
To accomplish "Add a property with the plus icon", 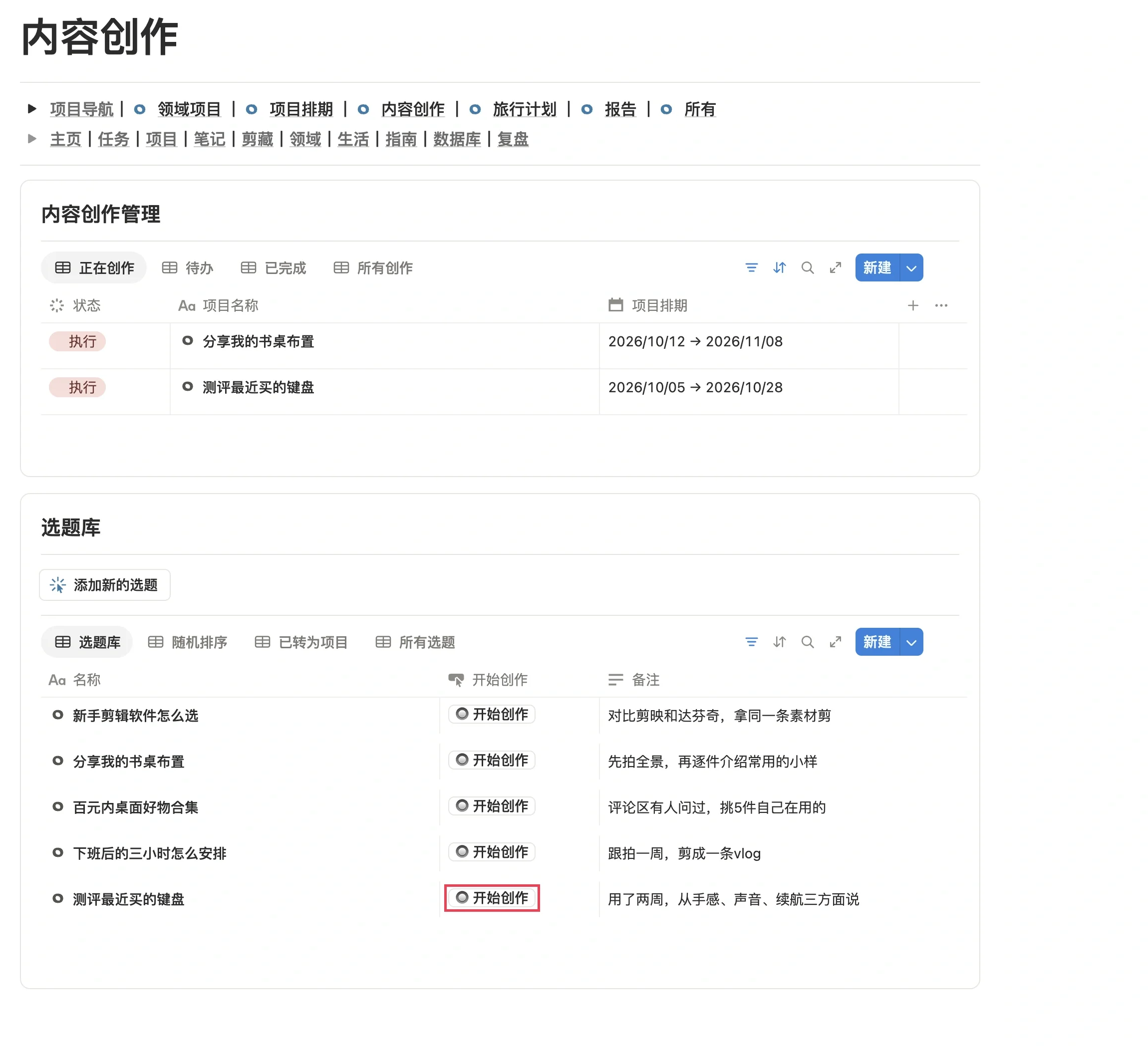I will (912, 306).
